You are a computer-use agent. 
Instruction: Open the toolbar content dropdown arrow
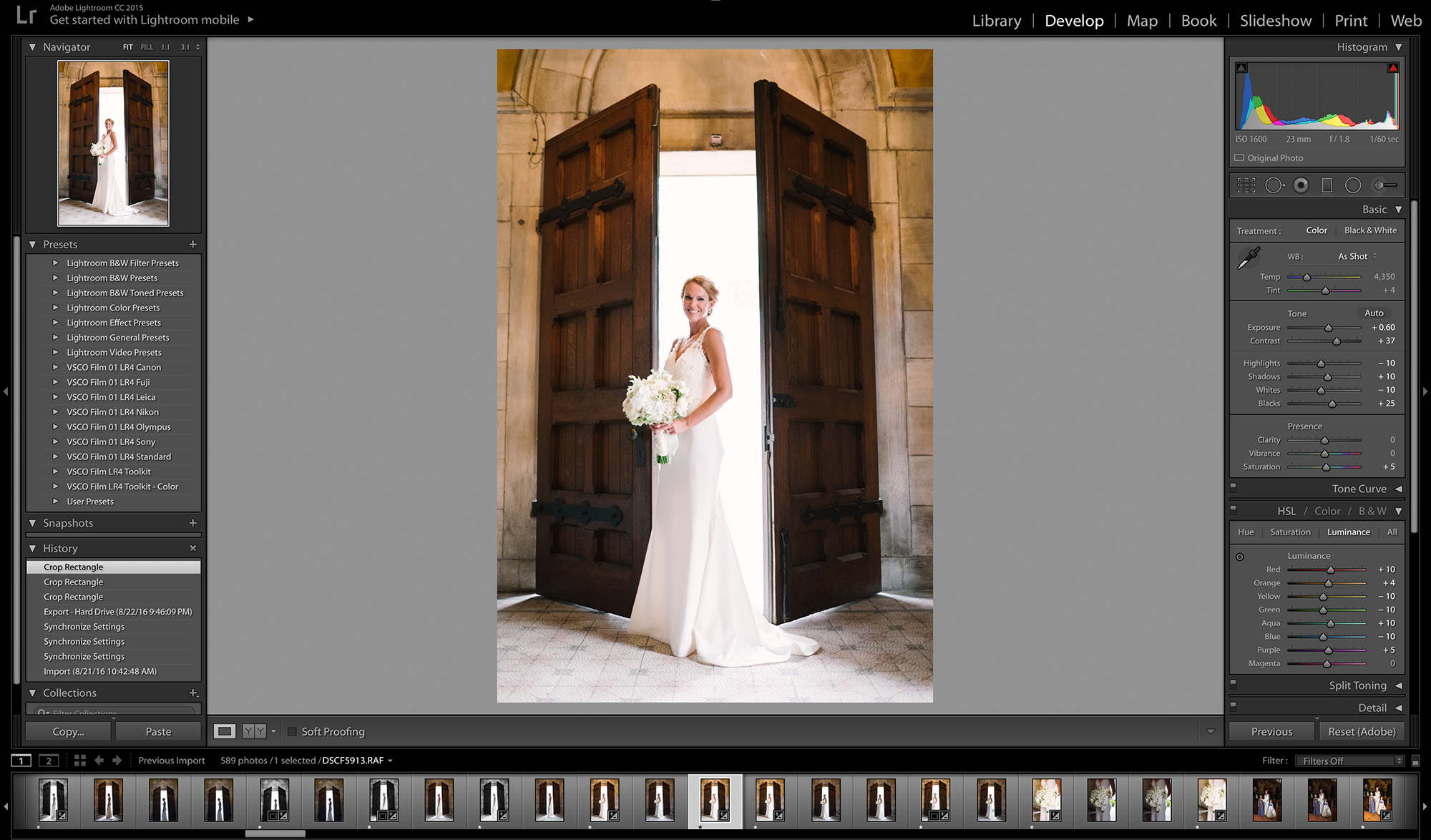coord(1211,731)
